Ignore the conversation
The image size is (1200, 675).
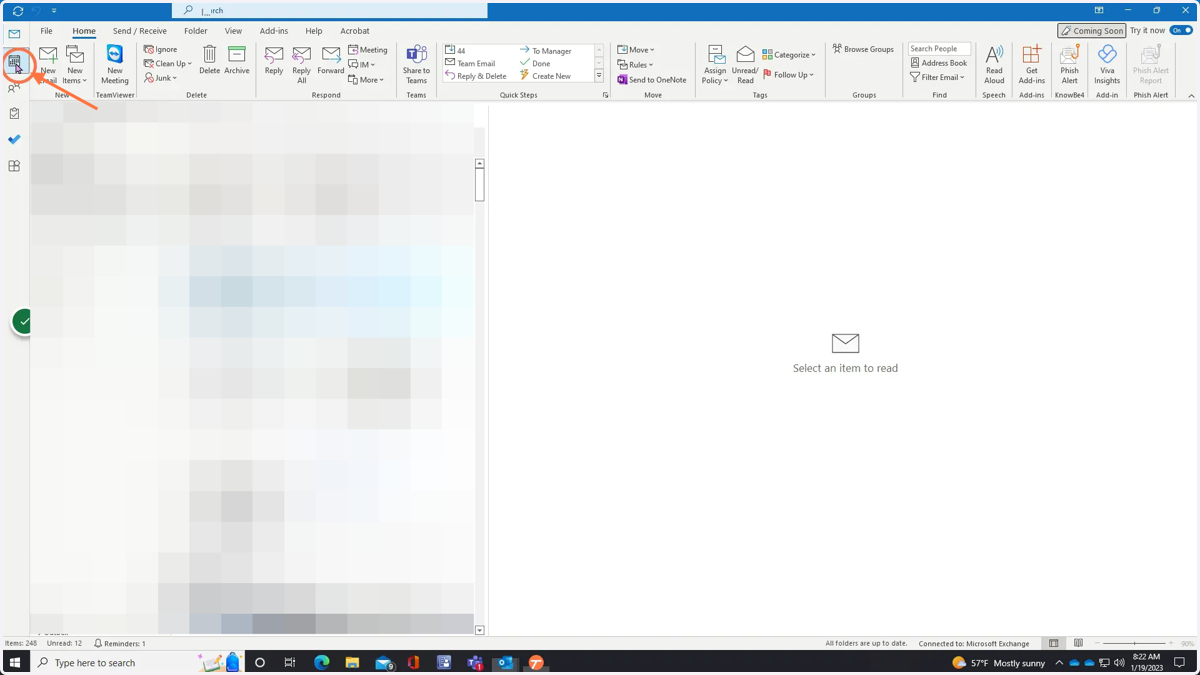pos(161,50)
